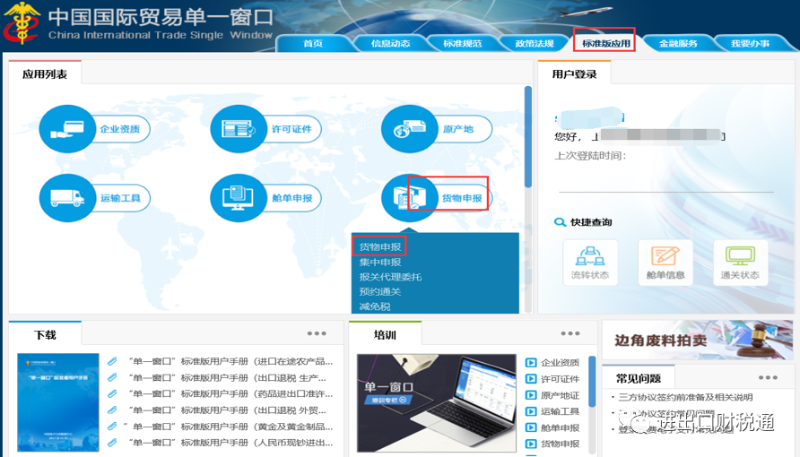The image size is (800, 457).
Task: Open 进口在途农产品 user manual link
Action: [231, 362]
